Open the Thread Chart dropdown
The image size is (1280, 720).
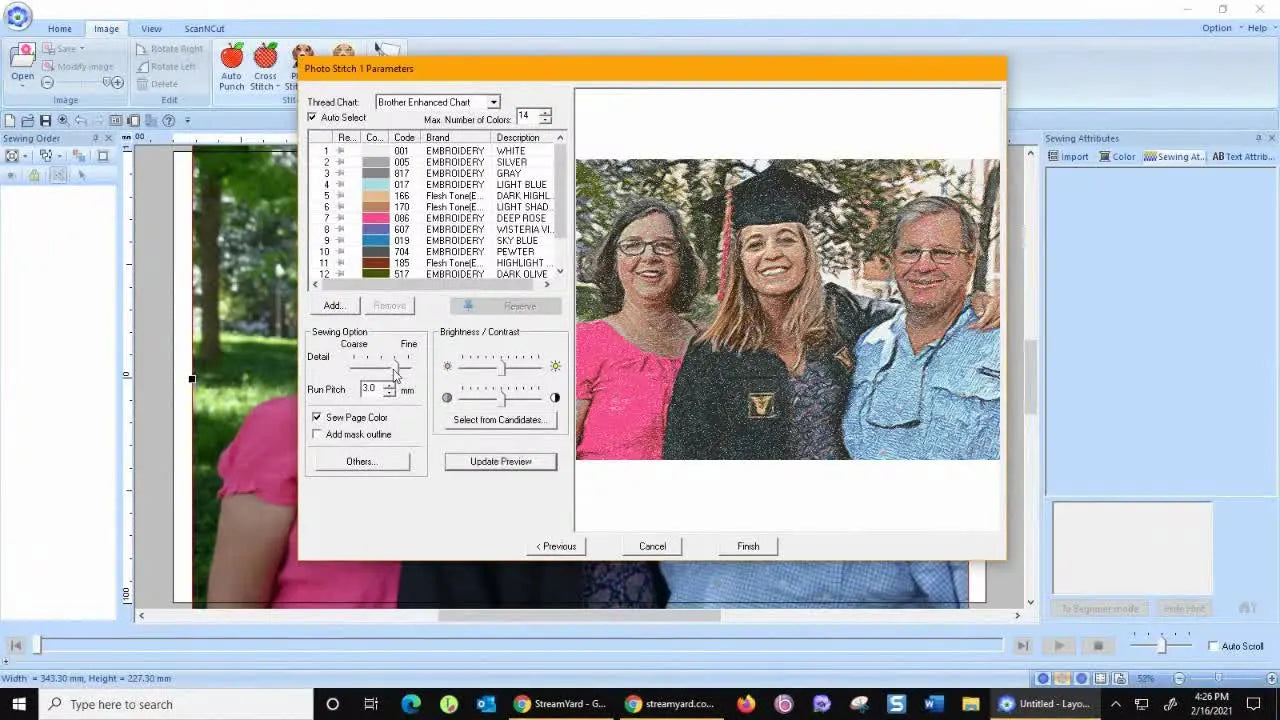(493, 102)
